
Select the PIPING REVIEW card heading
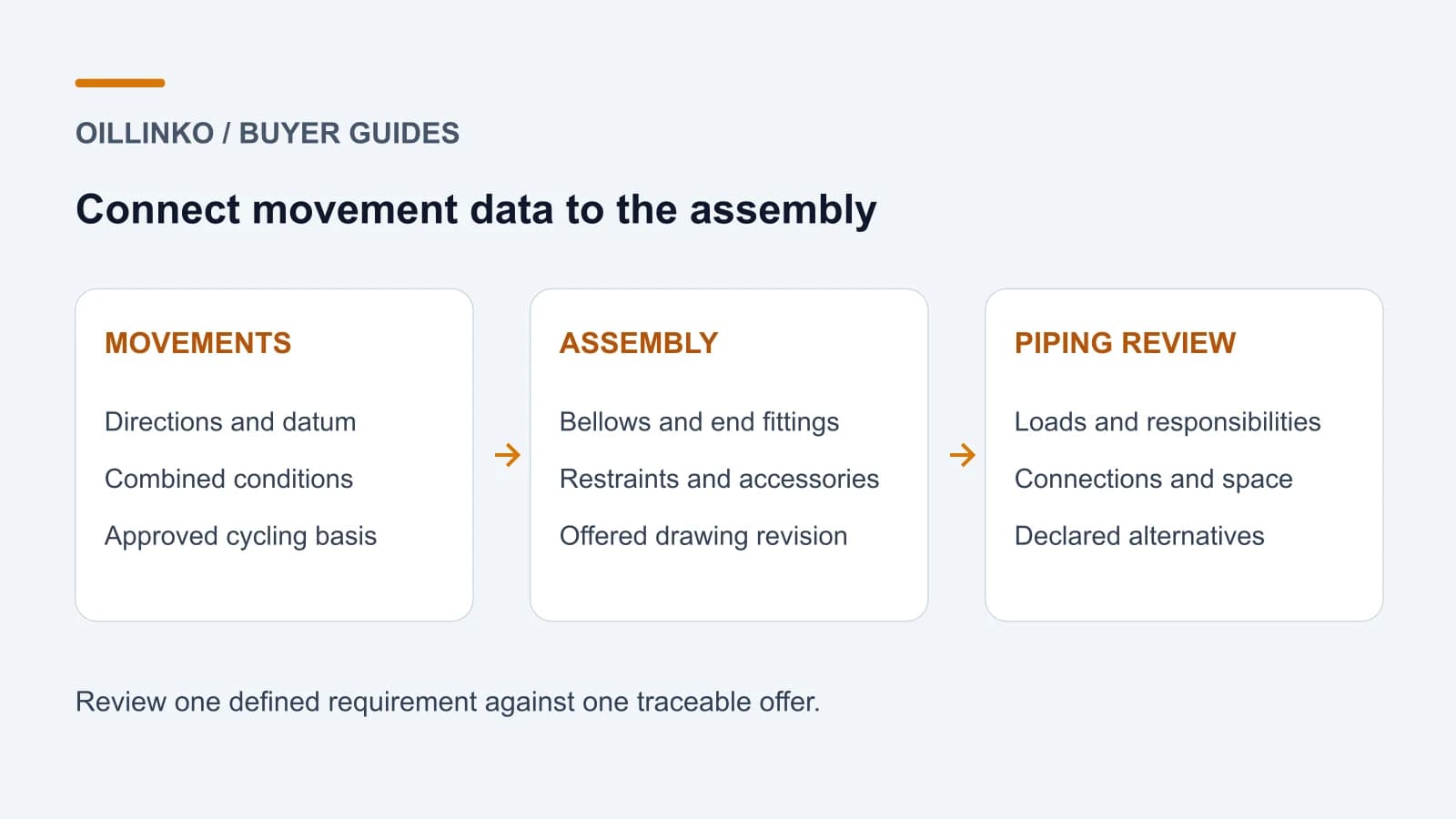(x=1125, y=343)
